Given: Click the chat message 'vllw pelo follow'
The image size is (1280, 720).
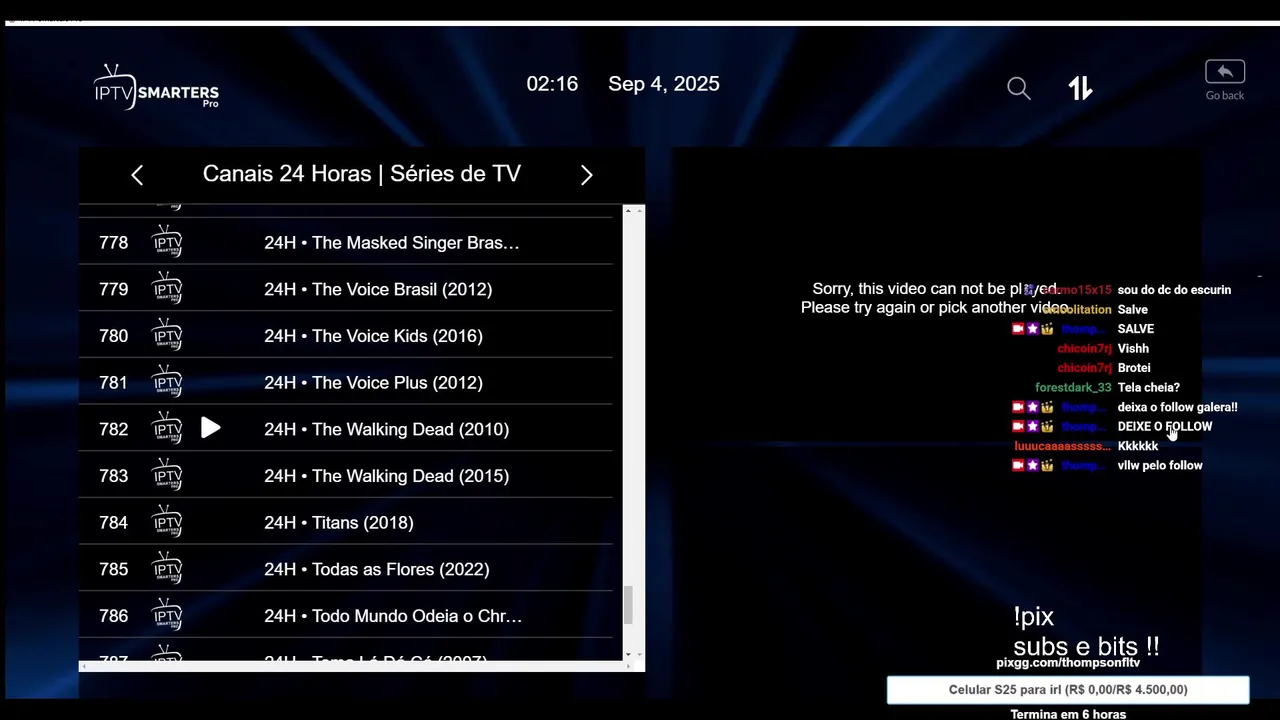Looking at the screenshot, I should [x=1160, y=466].
